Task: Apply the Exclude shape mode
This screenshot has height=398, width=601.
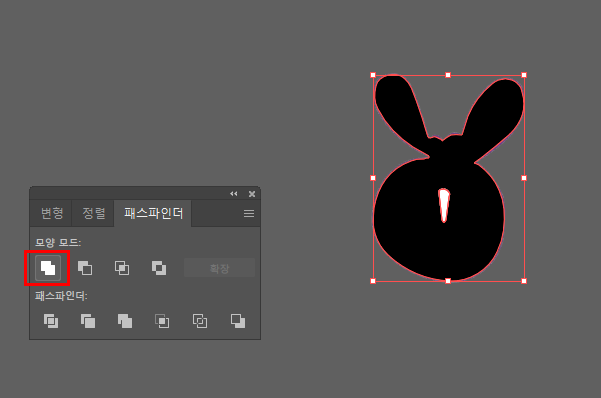Action: tap(159, 268)
